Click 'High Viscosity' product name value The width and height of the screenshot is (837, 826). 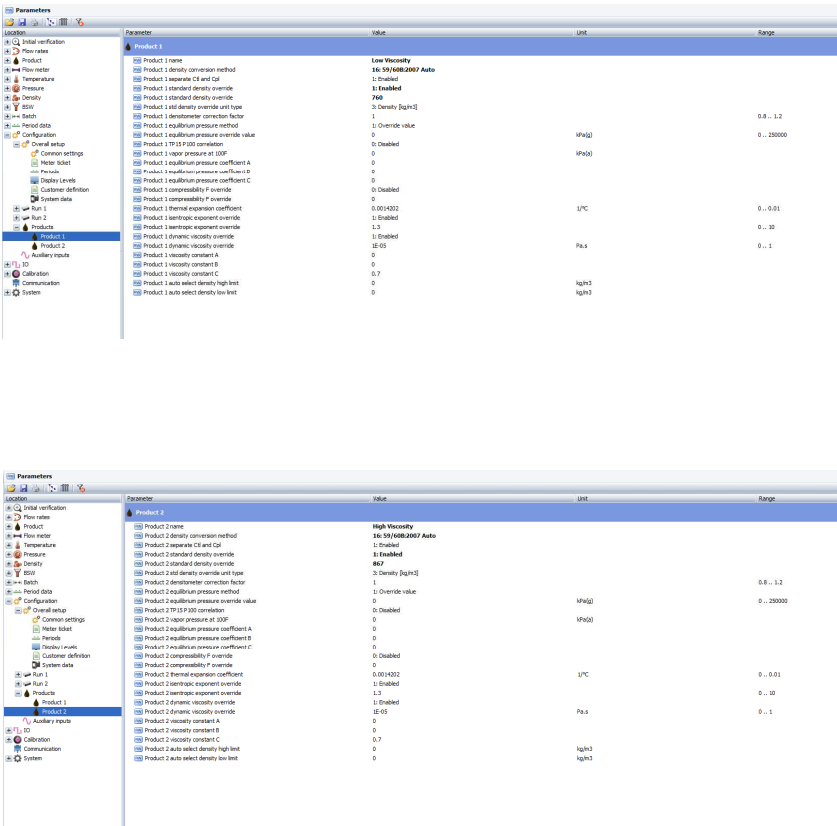pyautogui.click(x=393, y=526)
